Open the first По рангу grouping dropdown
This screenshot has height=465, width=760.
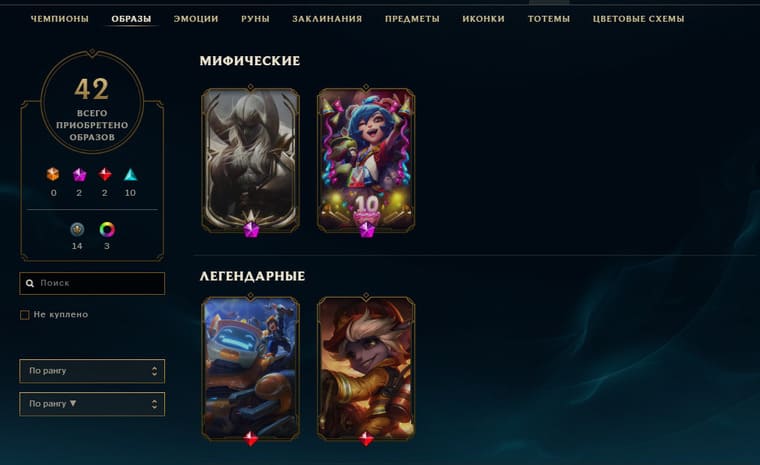click(92, 371)
